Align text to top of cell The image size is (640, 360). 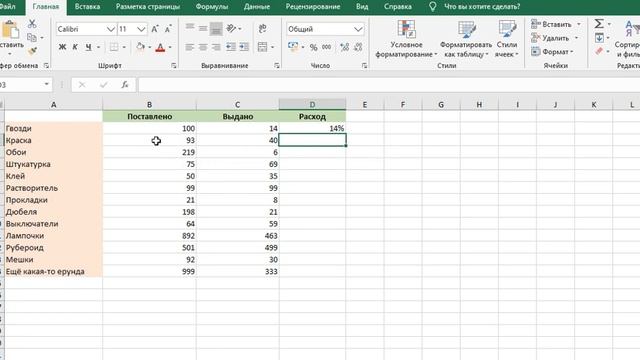[x=190, y=27]
